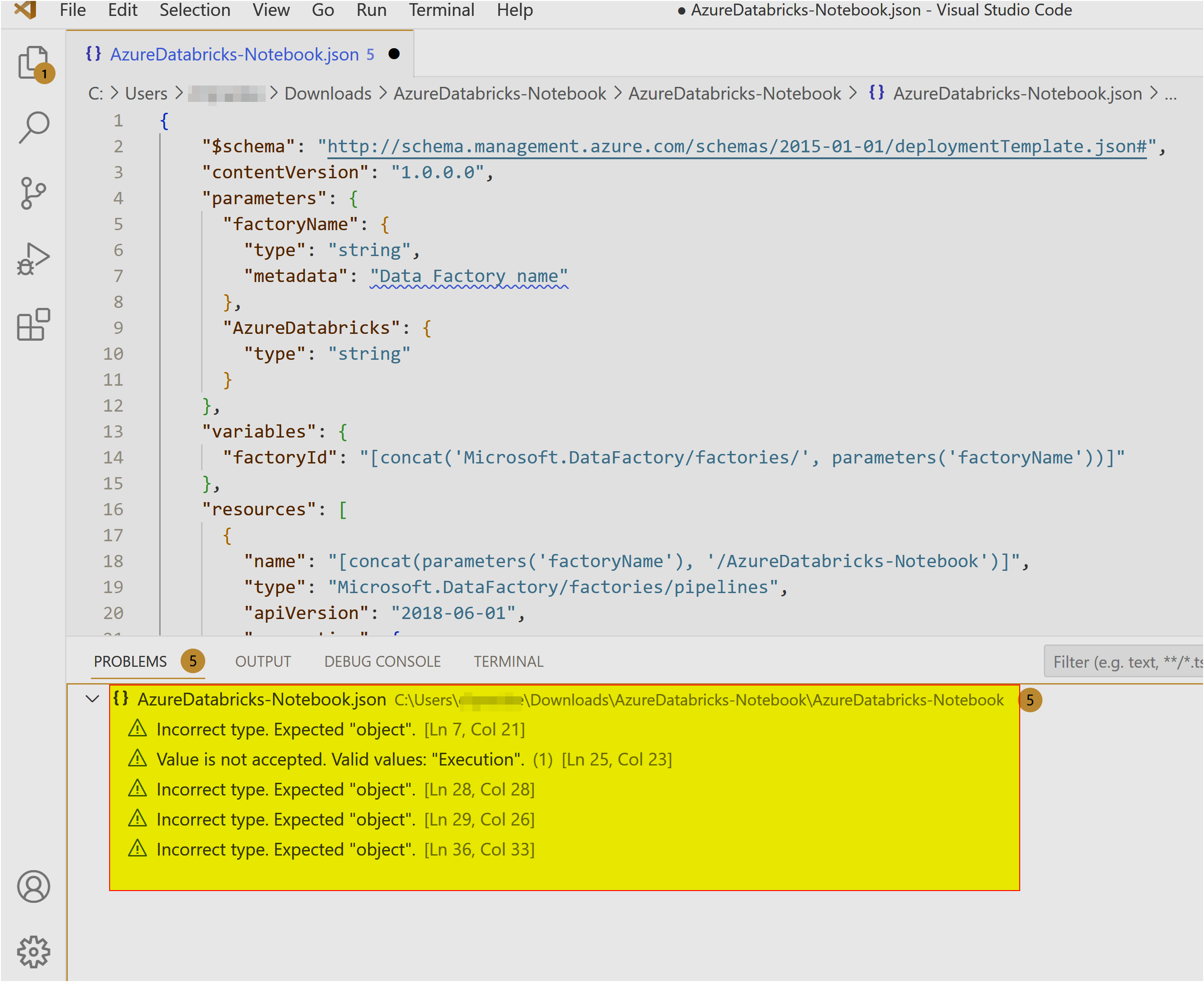Open the Downloads breadcrumb dropdown
1204x982 pixels.
328,93
